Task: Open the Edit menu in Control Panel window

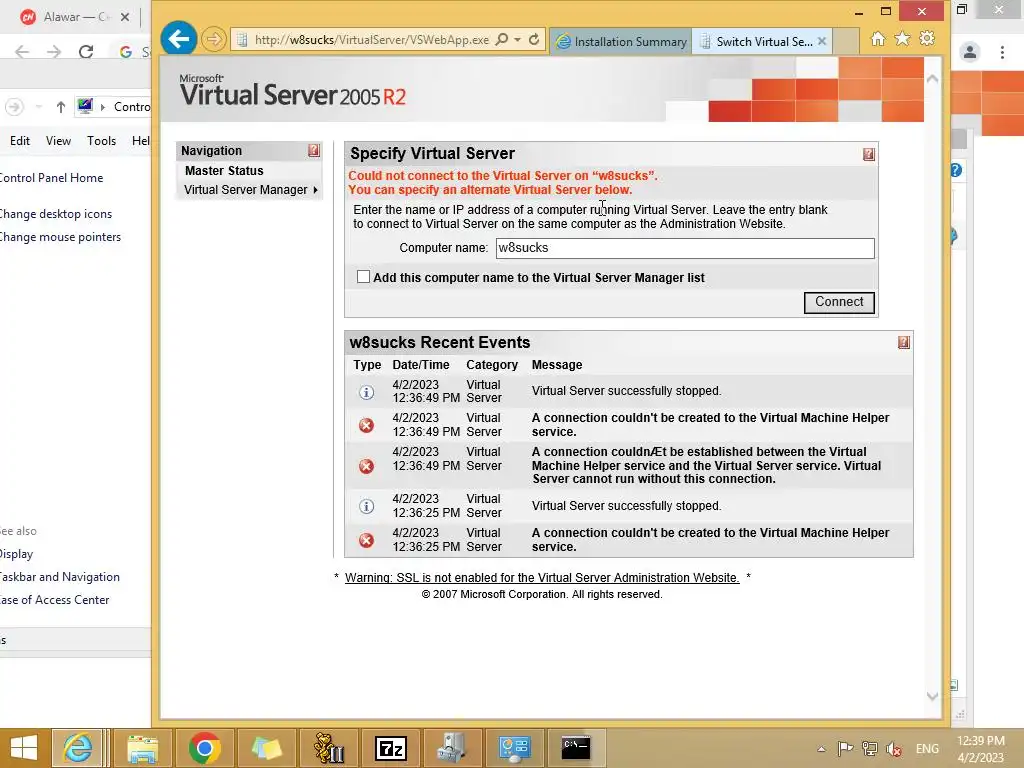Action: coord(20,140)
